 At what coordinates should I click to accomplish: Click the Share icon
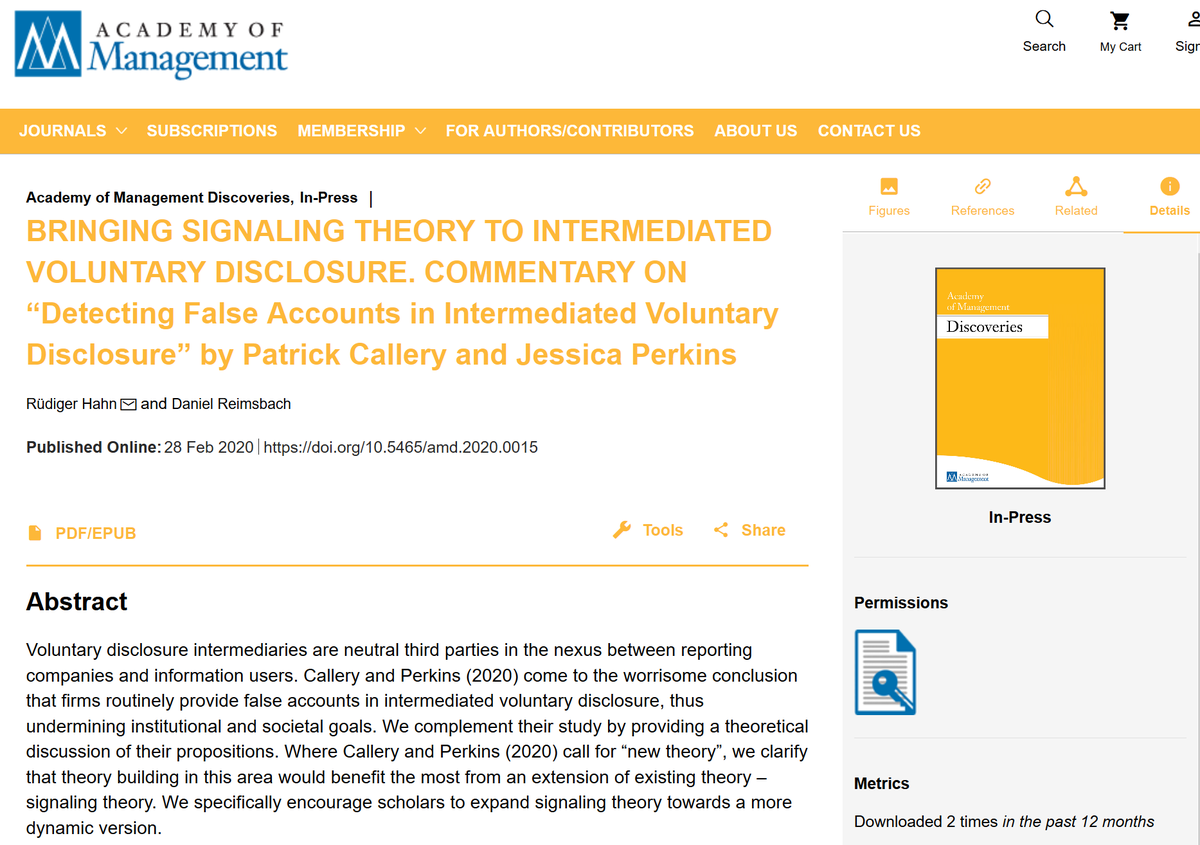(x=721, y=530)
